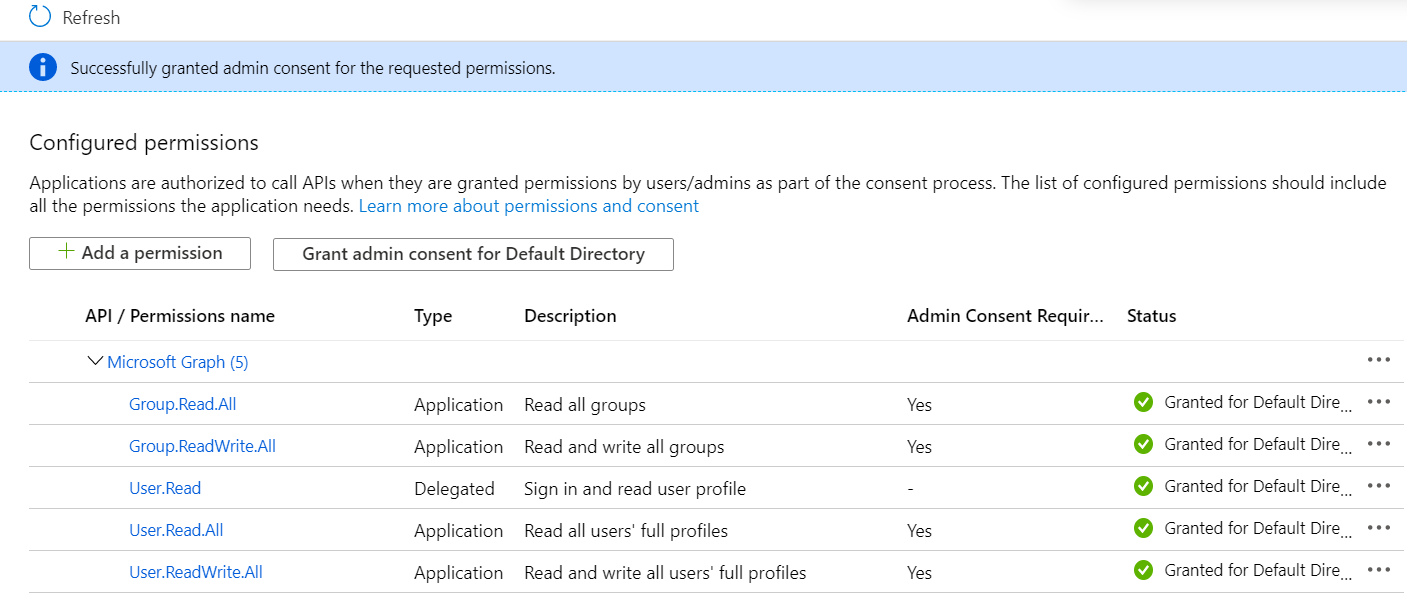The height and width of the screenshot is (598, 1407).
Task: Click green granted checkmark for User.ReadWrite.All
Action: (x=1143, y=571)
